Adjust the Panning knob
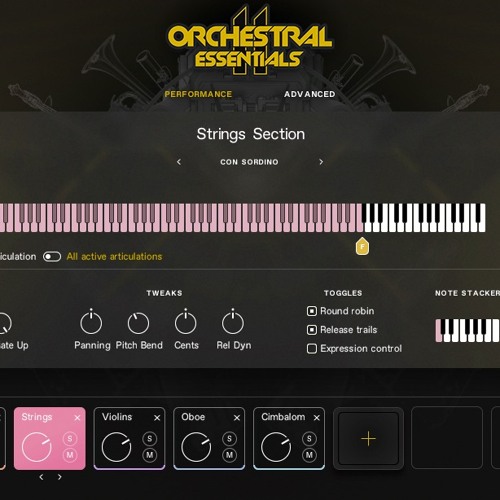Viewport: 500px width, 500px height. tap(91, 322)
